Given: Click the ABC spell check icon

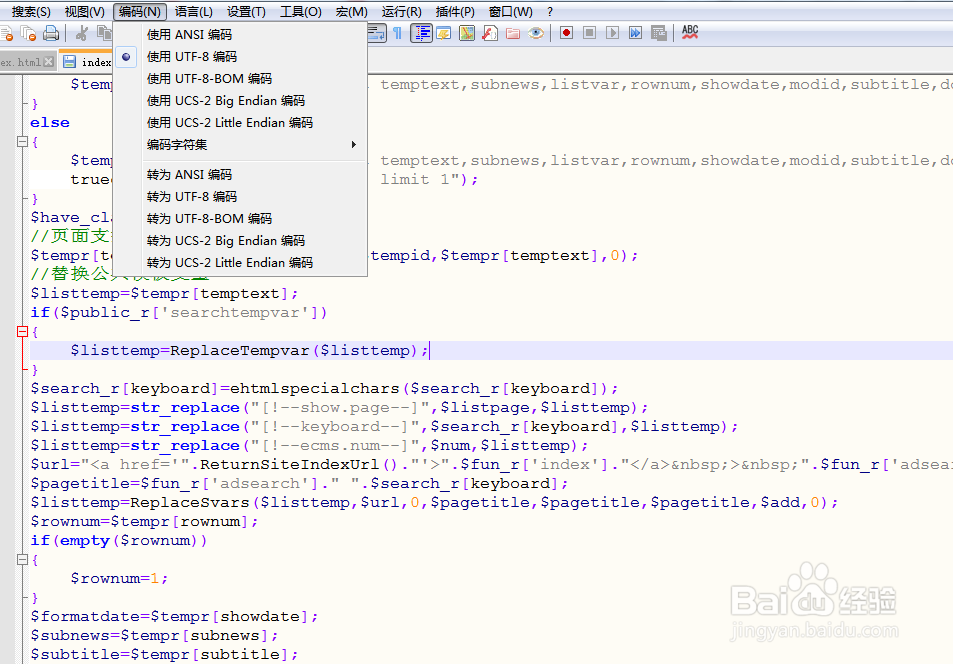Looking at the screenshot, I should point(690,32).
